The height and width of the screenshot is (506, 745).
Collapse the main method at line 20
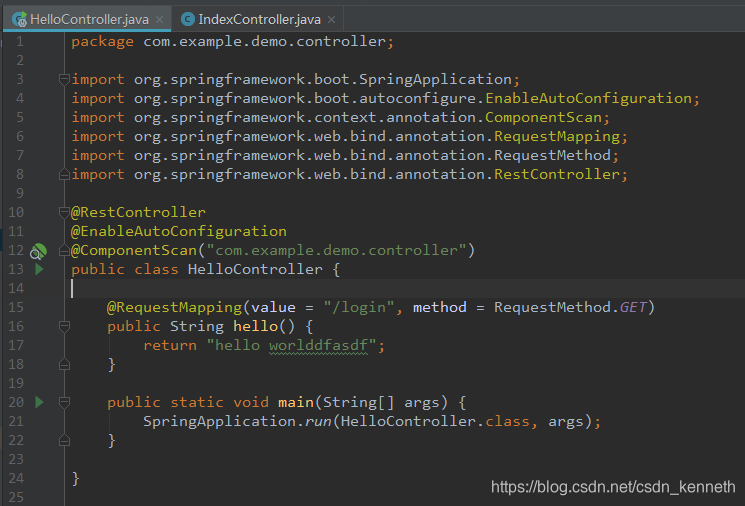pyautogui.click(x=65, y=402)
